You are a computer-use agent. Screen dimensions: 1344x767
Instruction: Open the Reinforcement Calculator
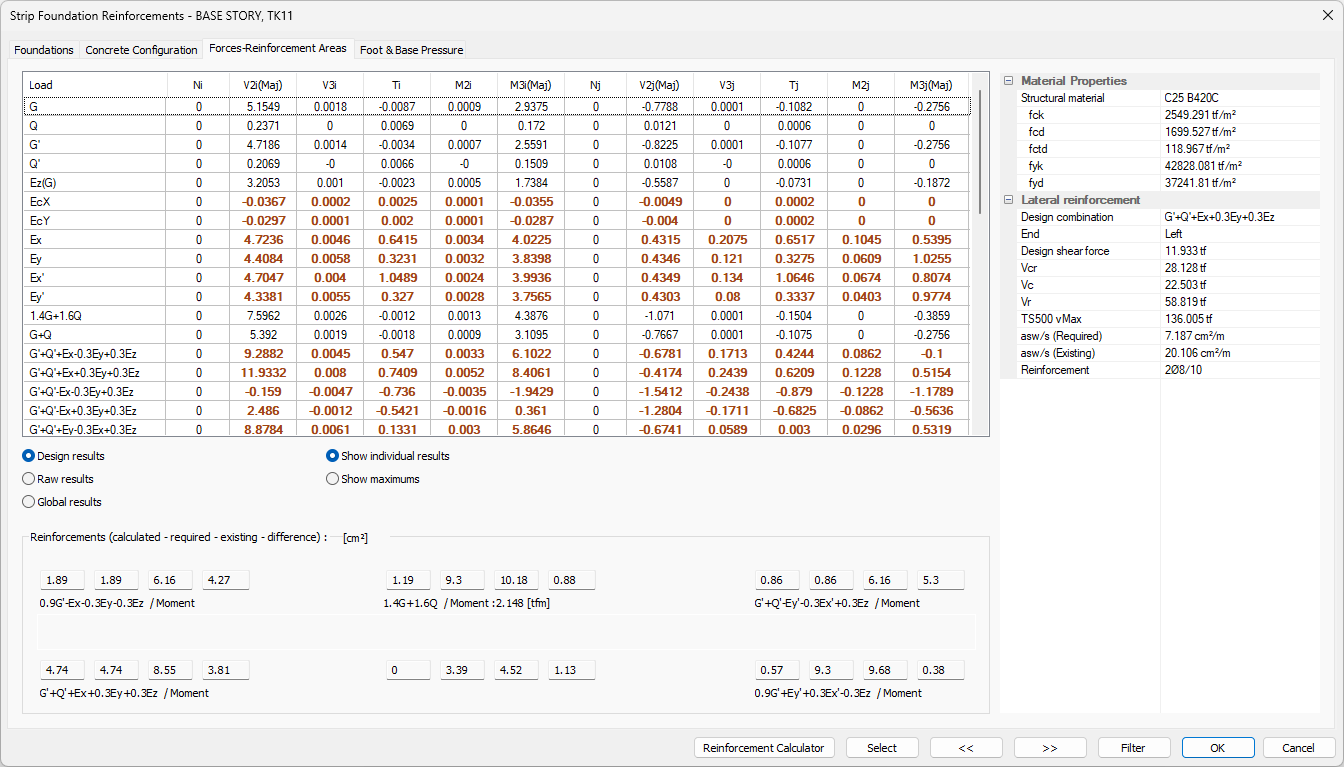tap(764, 748)
